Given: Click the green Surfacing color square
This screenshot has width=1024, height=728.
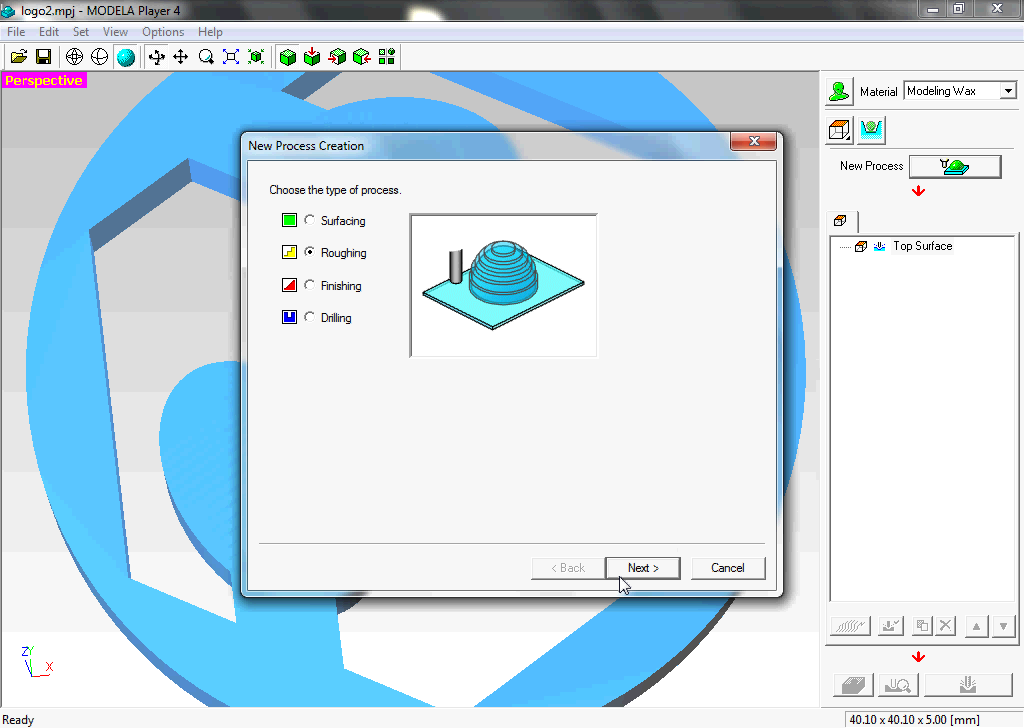Looking at the screenshot, I should (x=289, y=220).
